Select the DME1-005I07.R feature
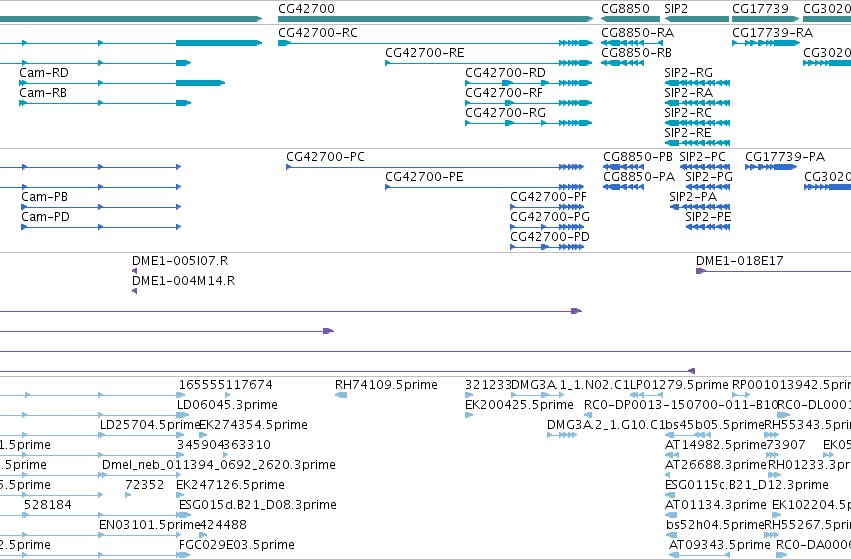This screenshot has width=851, height=560. pyautogui.click(x=135, y=271)
